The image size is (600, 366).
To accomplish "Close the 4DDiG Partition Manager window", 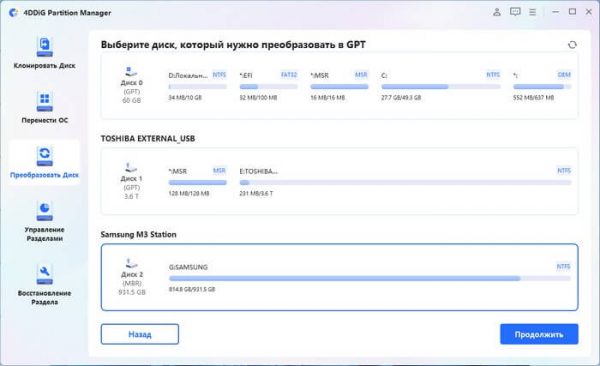I will pyautogui.click(x=589, y=12).
